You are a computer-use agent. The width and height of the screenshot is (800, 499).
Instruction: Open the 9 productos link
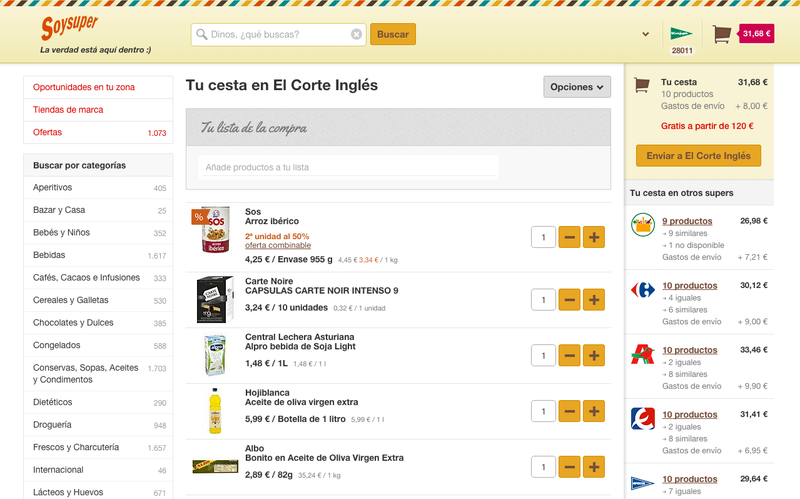click(x=687, y=221)
